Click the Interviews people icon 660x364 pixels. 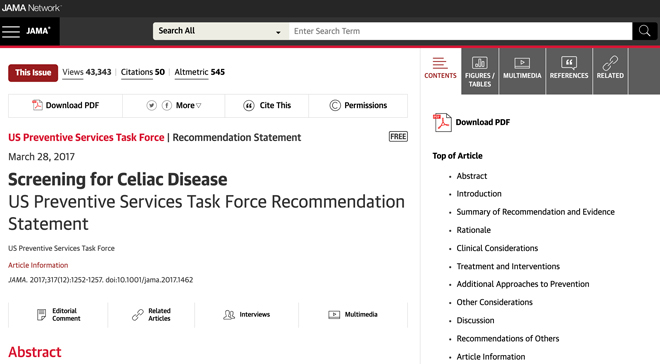(229, 315)
